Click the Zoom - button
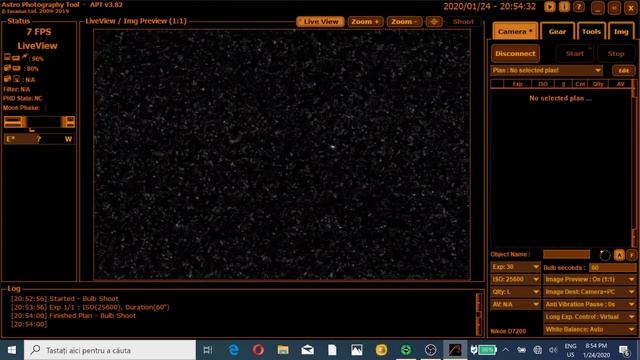The image size is (640, 360). (x=404, y=22)
